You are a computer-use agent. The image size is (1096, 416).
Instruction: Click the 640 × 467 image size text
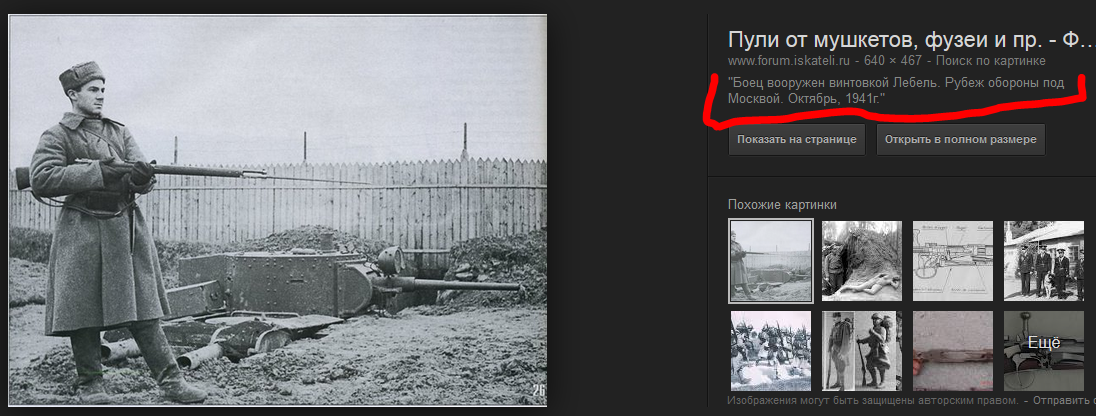893,61
